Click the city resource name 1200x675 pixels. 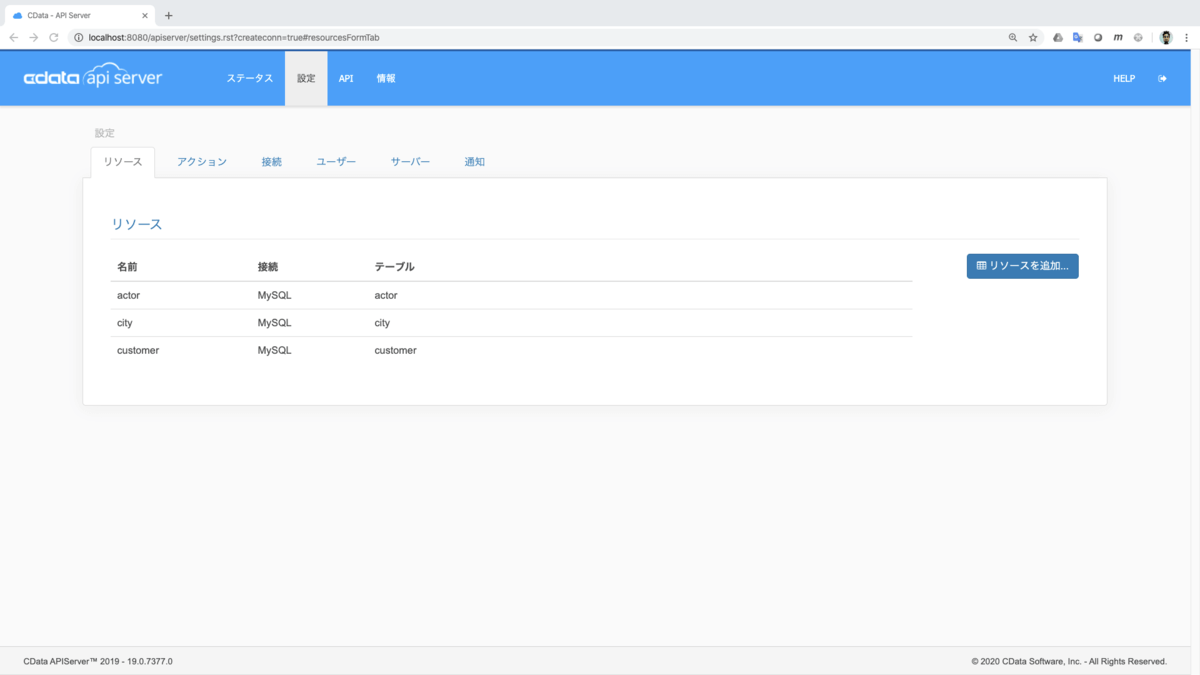coord(125,323)
